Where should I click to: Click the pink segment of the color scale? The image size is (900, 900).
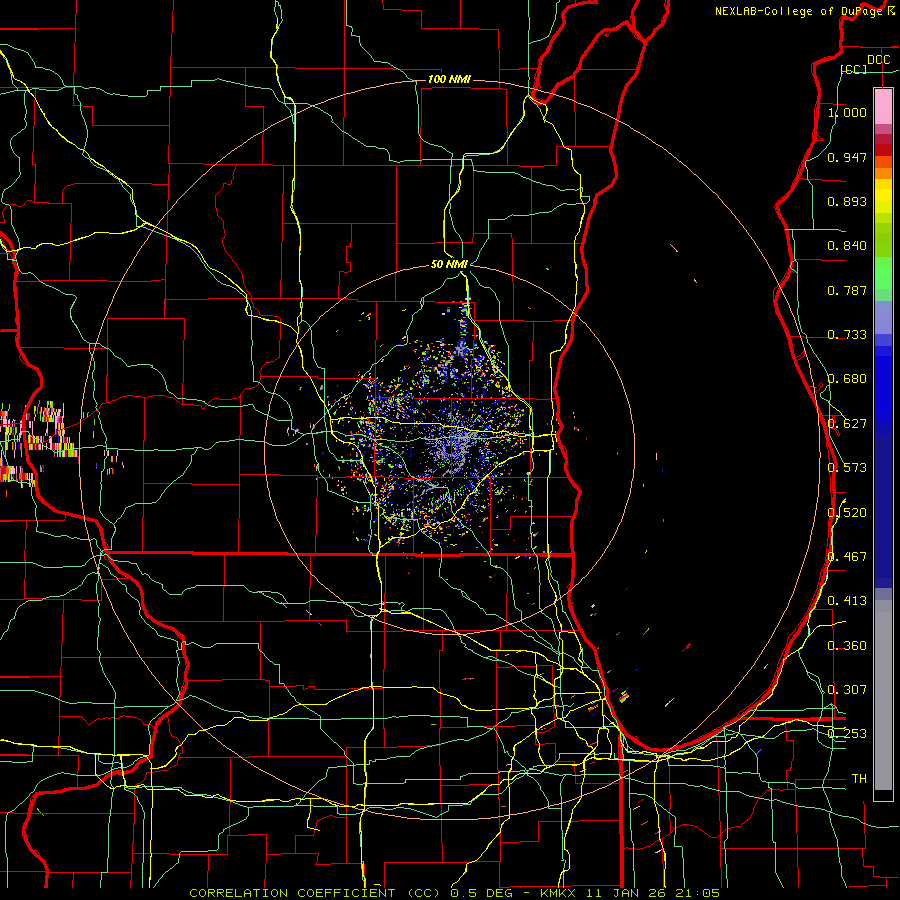click(883, 107)
